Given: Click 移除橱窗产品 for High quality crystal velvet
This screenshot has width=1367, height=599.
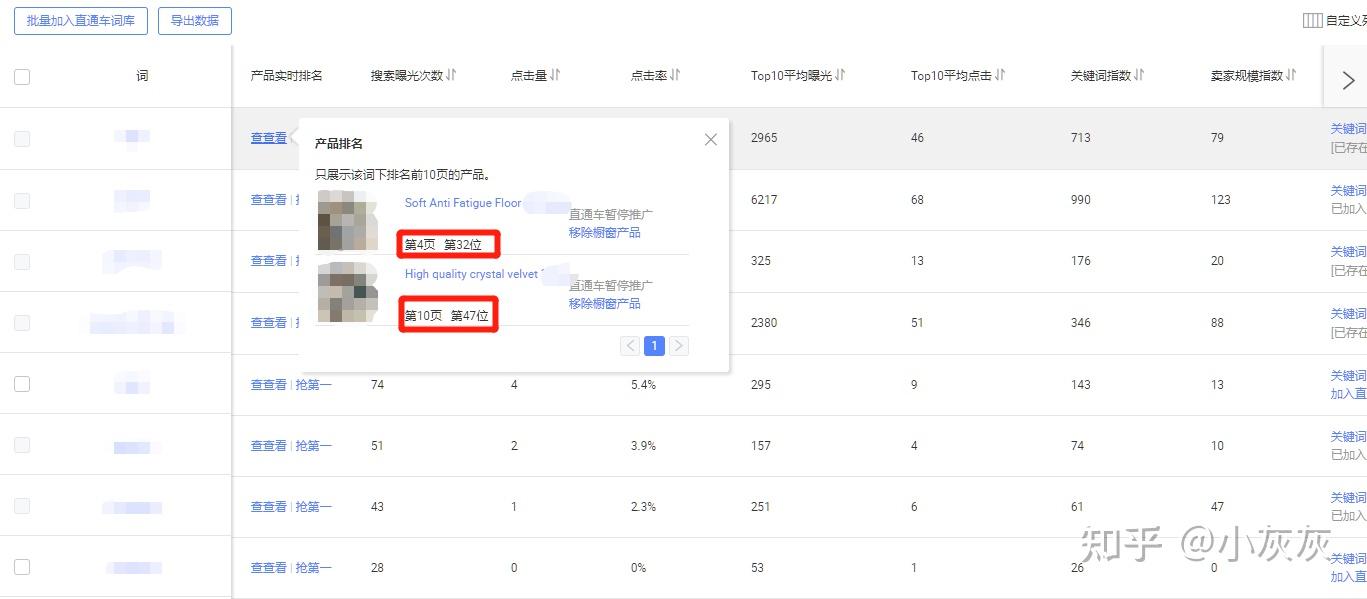Looking at the screenshot, I should 605,304.
